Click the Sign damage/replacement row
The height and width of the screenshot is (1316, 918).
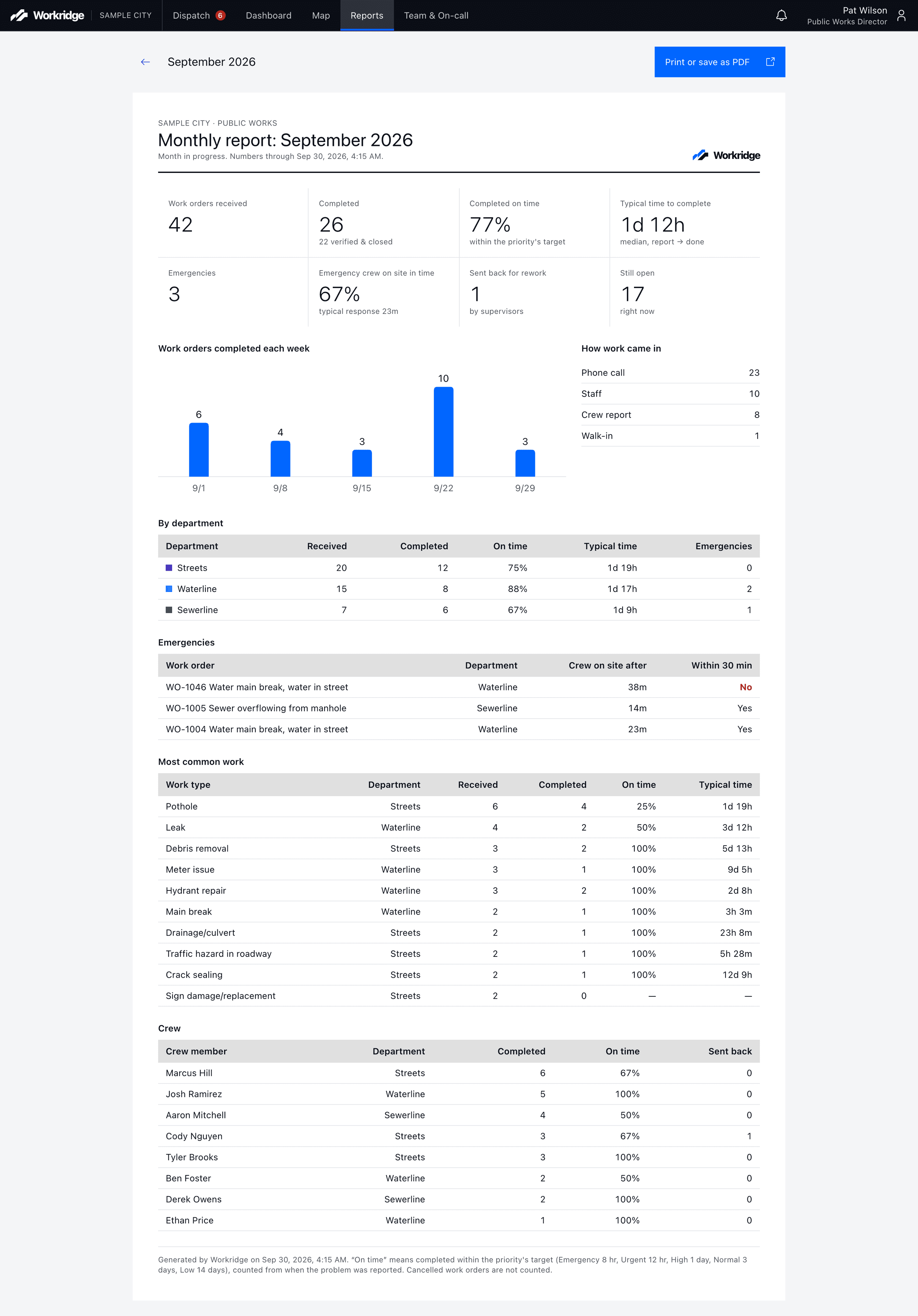tap(459, 996)
